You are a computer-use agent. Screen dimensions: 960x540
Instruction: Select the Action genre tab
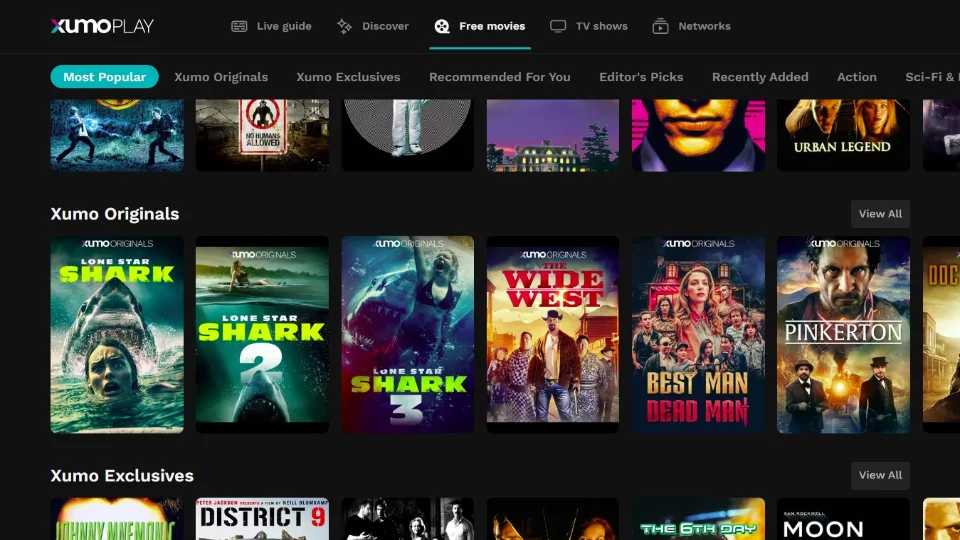click(x=857, y=77)
